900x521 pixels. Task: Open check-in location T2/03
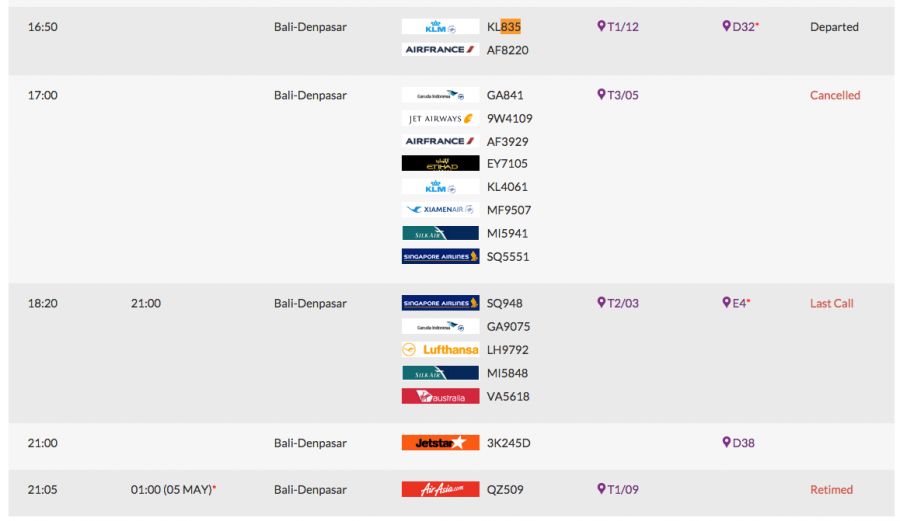(618, 303)
